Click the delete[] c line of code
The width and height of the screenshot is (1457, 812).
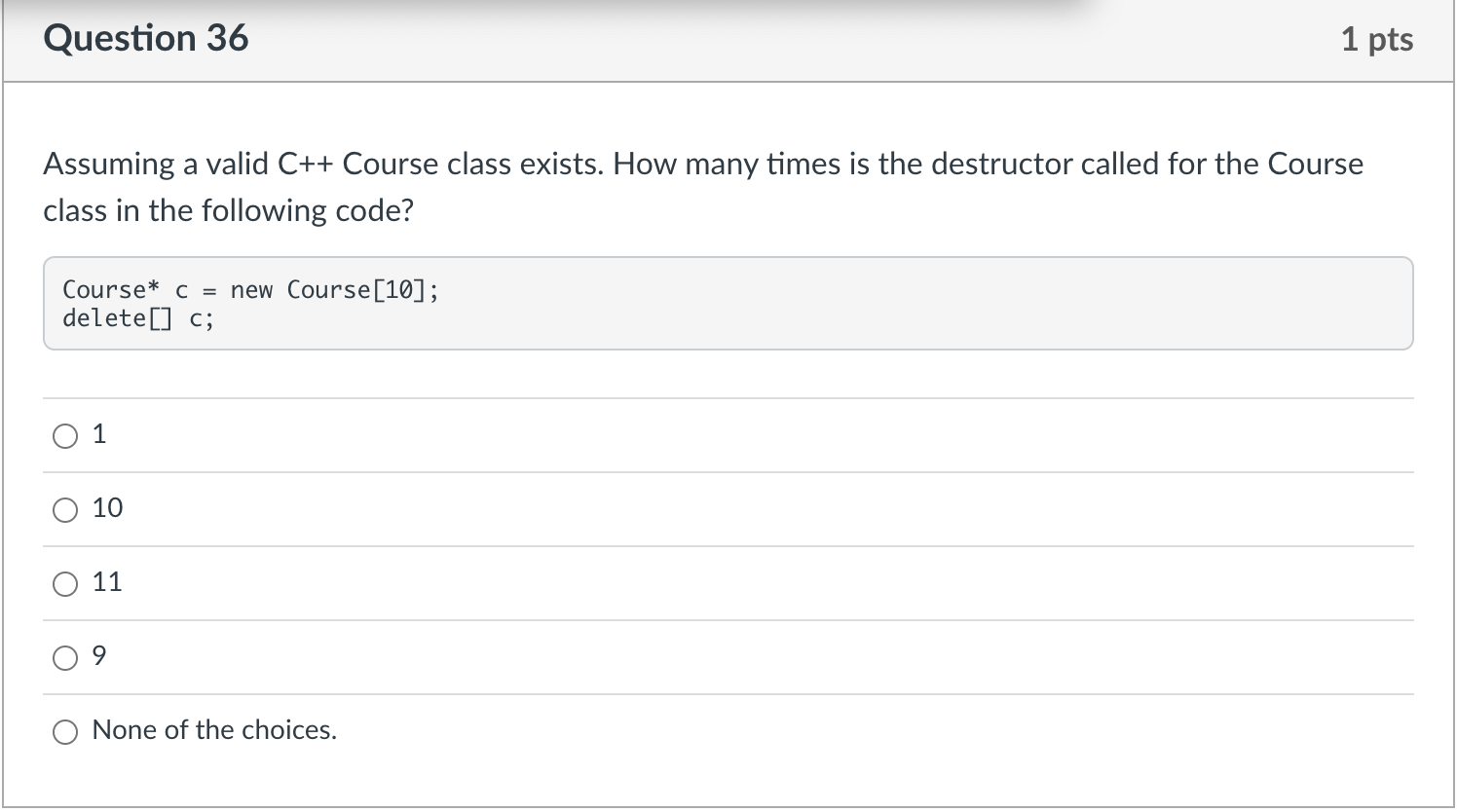(x=138, y=317)
